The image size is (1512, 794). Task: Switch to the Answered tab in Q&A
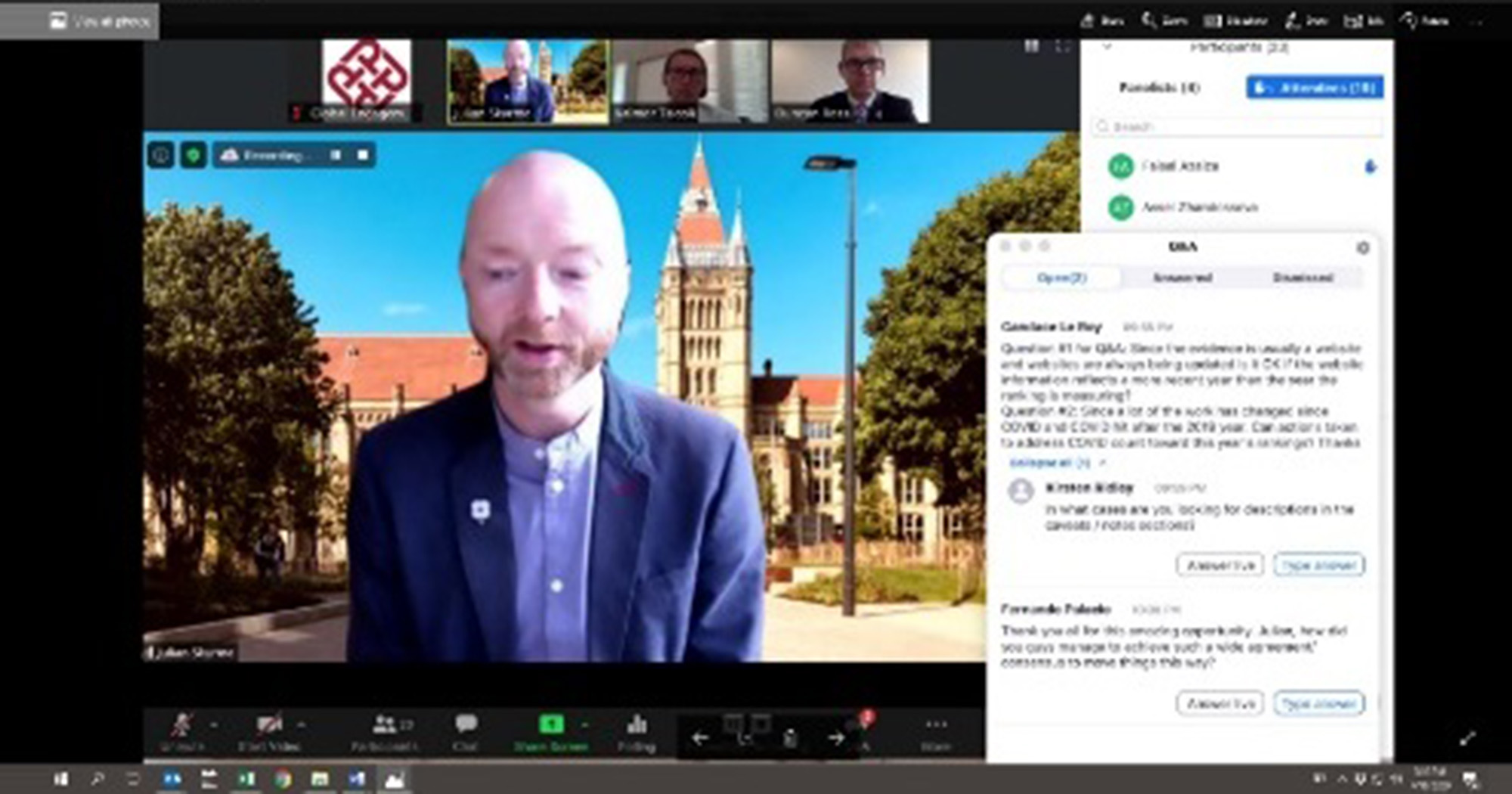point(1182,278)
